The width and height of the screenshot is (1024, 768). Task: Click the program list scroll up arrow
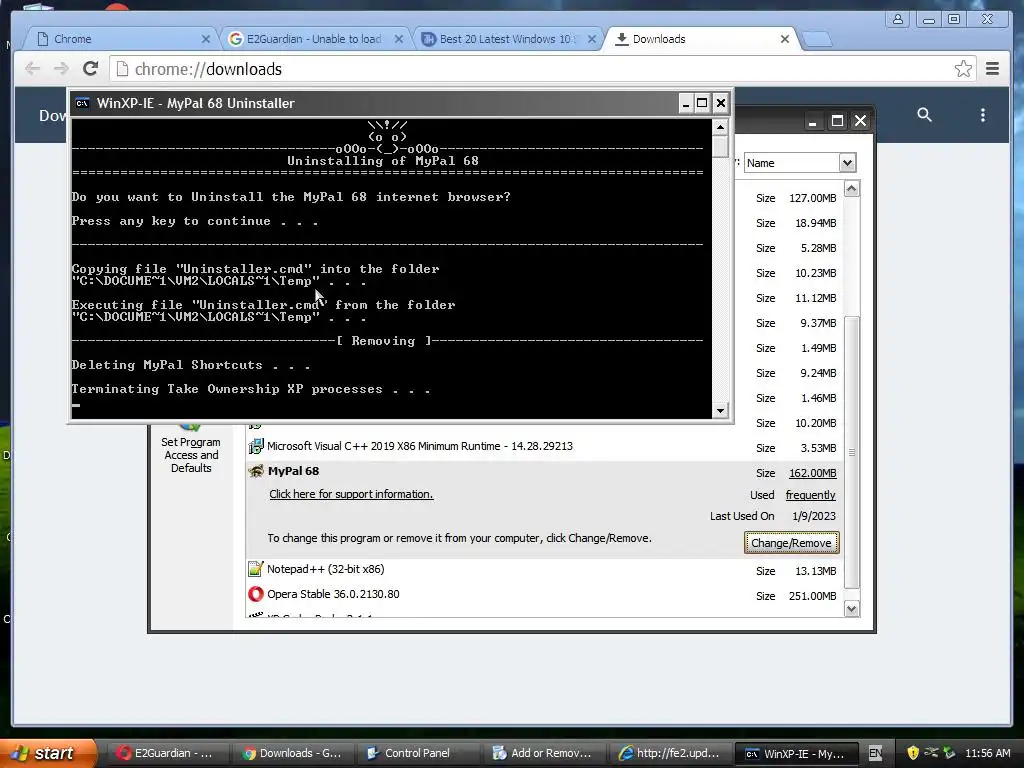click(852, 189)
